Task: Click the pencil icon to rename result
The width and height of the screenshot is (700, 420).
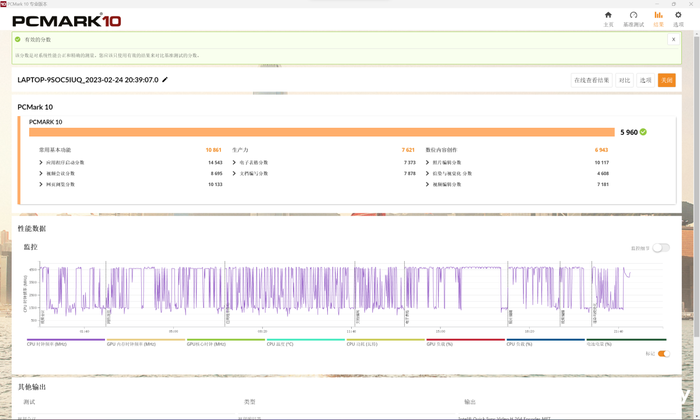Action: 165,79
